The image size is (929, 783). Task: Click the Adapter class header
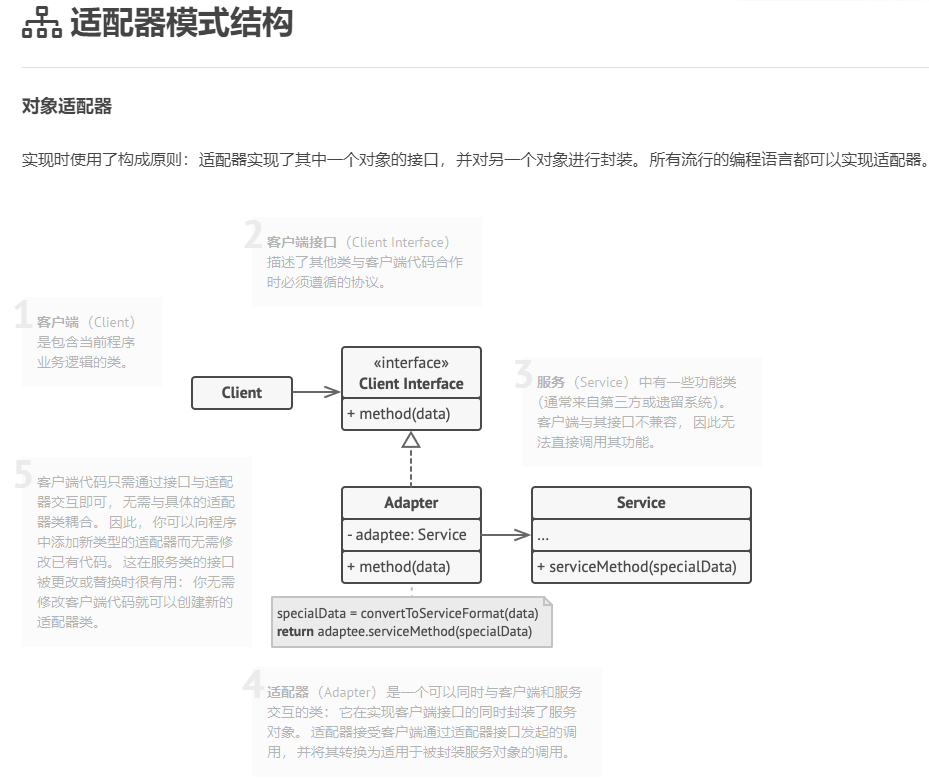point(411,503)
